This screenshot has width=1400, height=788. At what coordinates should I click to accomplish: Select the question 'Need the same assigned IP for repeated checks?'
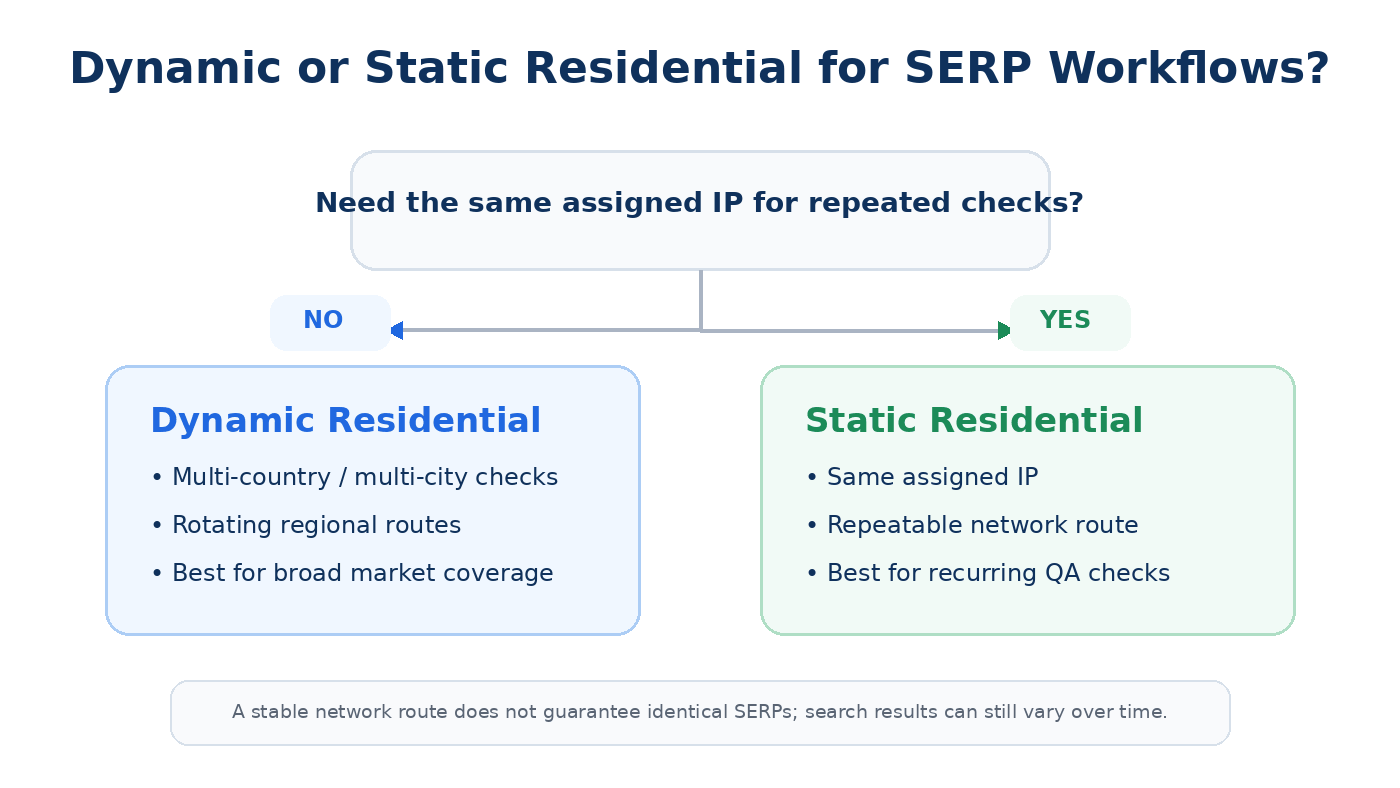point(699,203)
